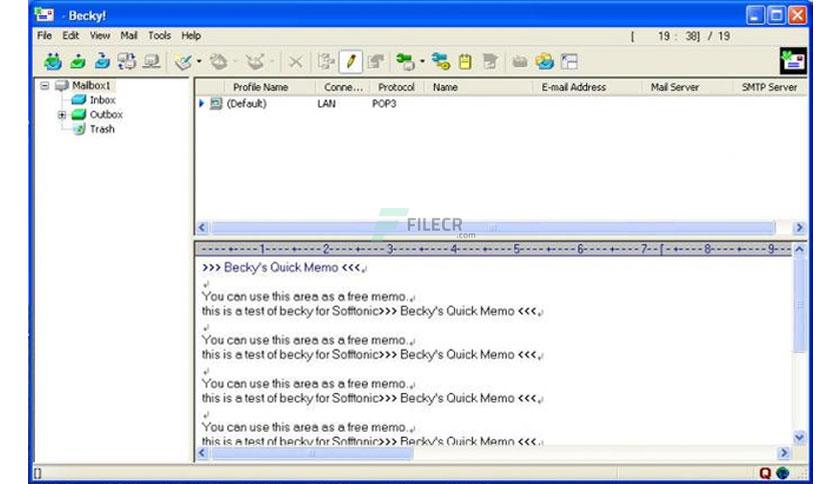The image size is (836, 484).
Task: Click the gray folder toolbar icon
Action: point(520,62)
